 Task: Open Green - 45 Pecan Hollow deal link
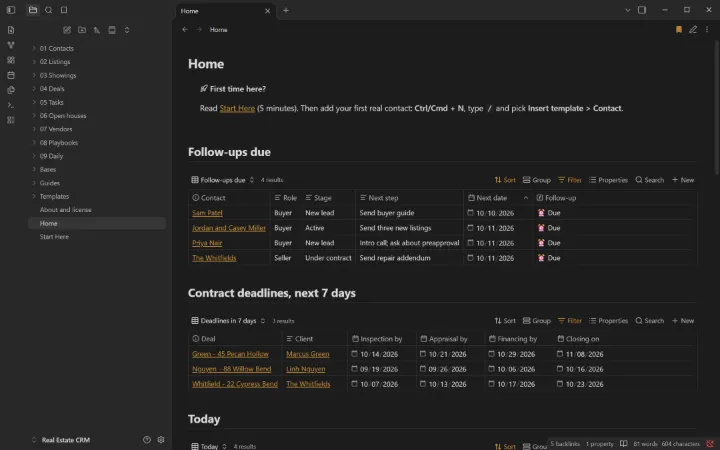pos(230,354)
